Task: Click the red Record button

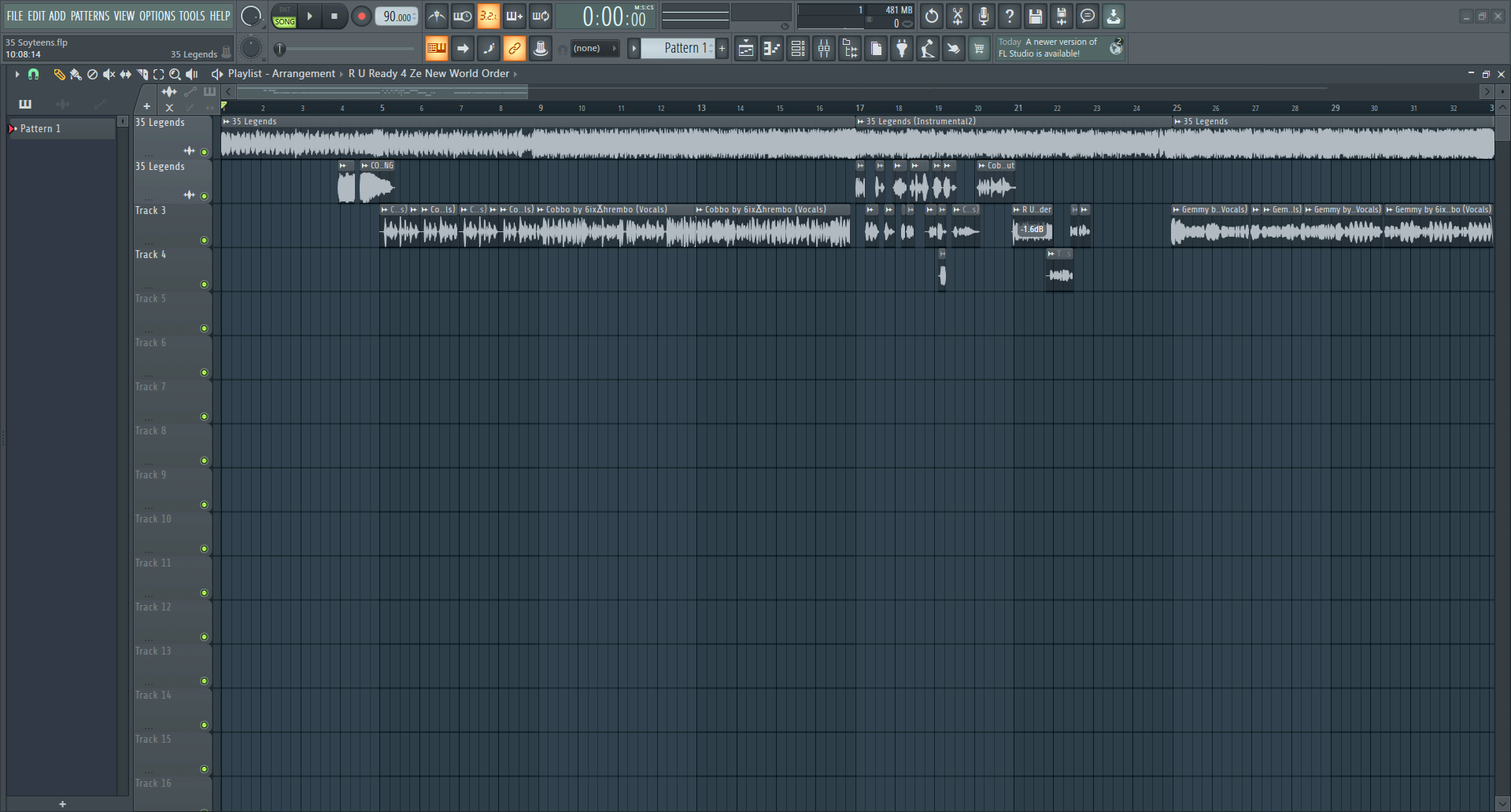Action: [361, 16]
